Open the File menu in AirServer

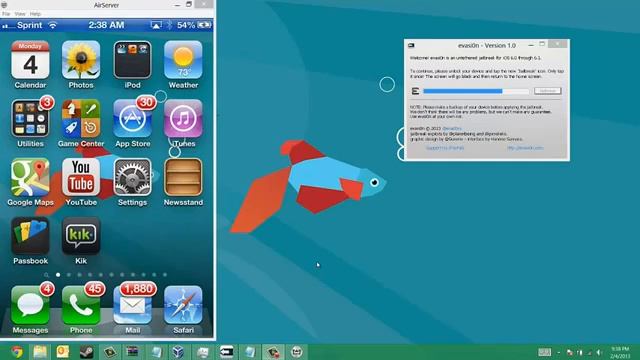coord(6,14)
